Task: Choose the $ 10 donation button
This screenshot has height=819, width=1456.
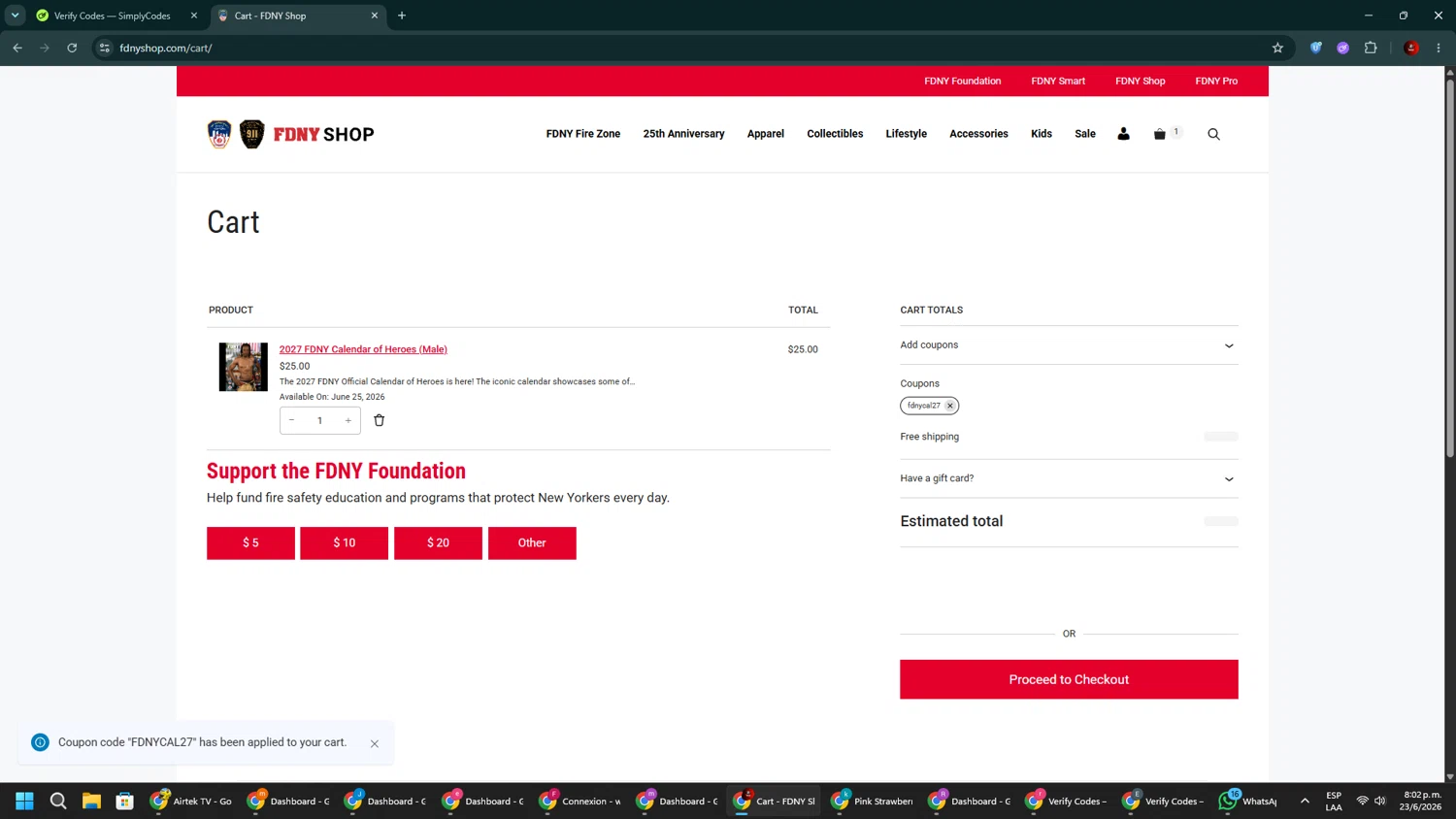Action: pyautogui.click(x=345, y=543)
